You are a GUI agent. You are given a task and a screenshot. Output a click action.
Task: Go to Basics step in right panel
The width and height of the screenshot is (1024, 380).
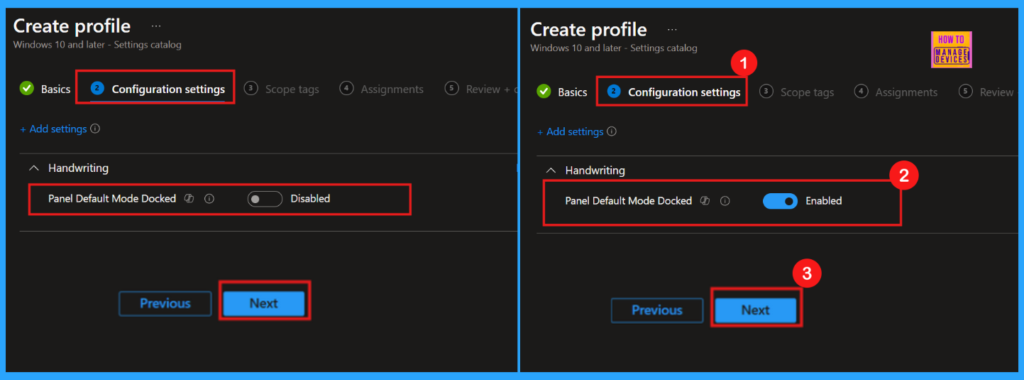click(562, 92)
